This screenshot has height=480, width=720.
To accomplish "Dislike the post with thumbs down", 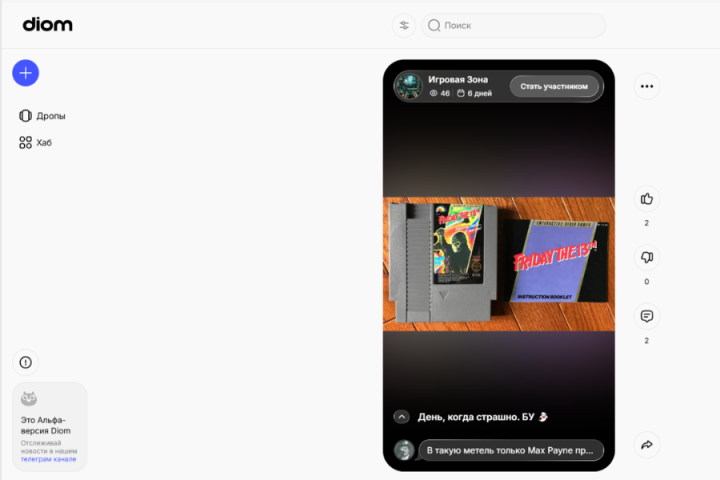I will pos(647,257).
